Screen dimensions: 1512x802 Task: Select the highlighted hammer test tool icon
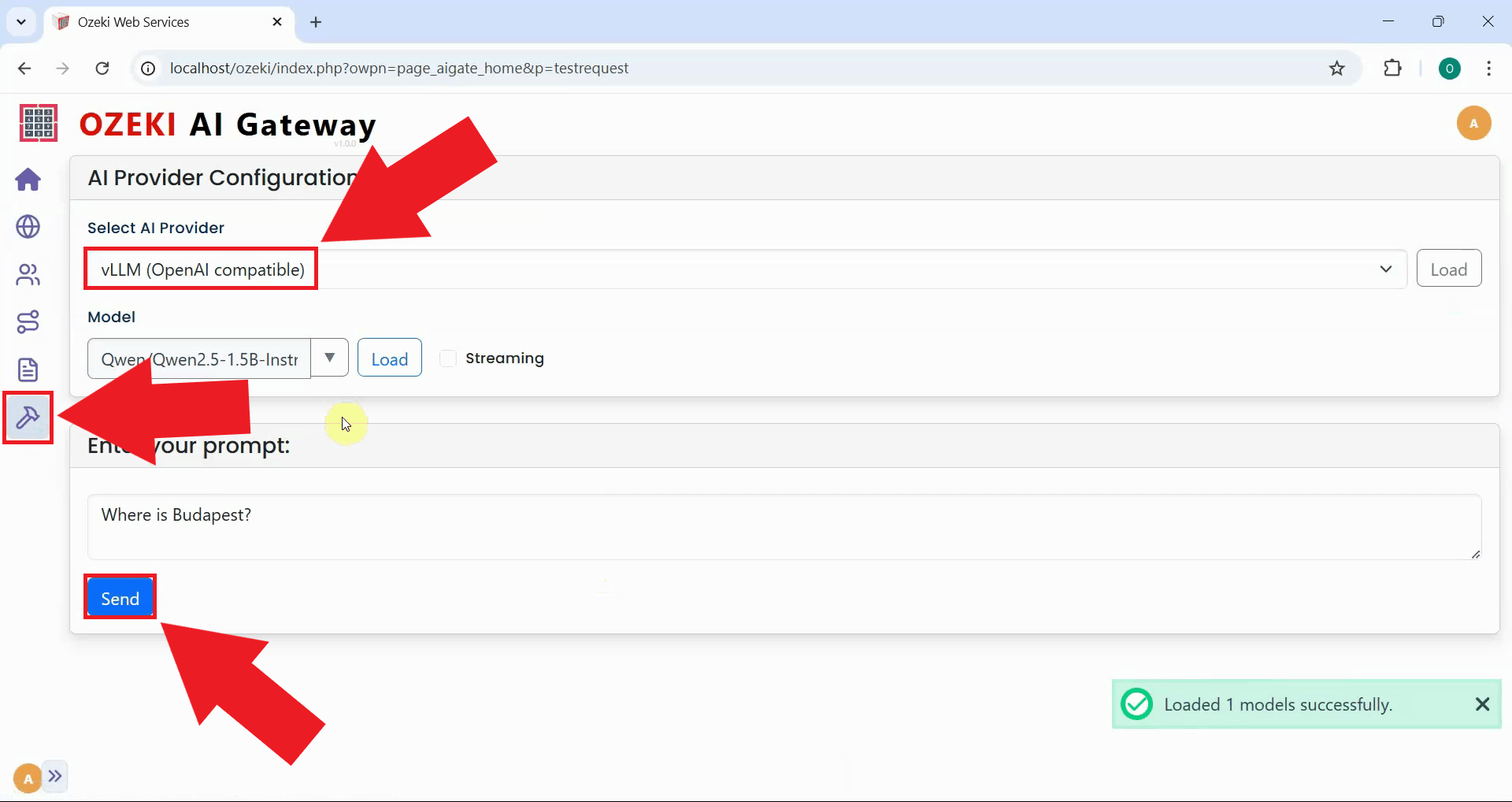(x=28, y=418)
